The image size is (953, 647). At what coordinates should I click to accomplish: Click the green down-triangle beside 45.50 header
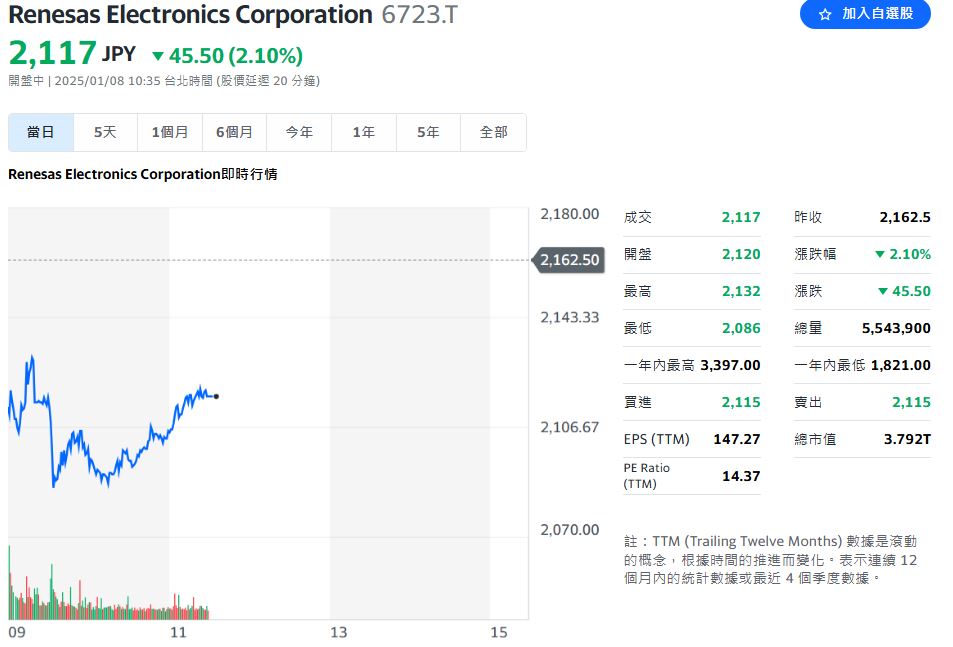(x=157, y=57)
